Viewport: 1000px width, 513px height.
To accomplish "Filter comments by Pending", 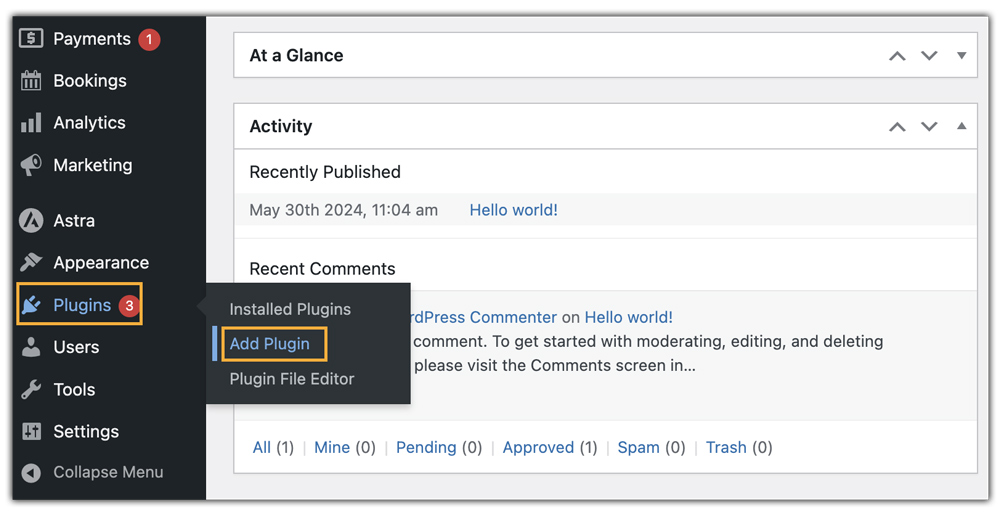I will 426,447.
